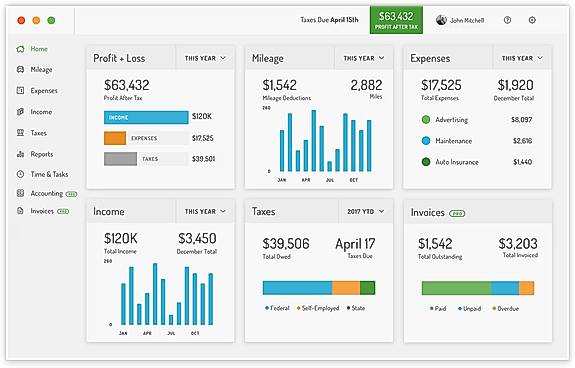575x368 pixels.
Task: Open the settings gear icon
Action: [x=532, y=20]
